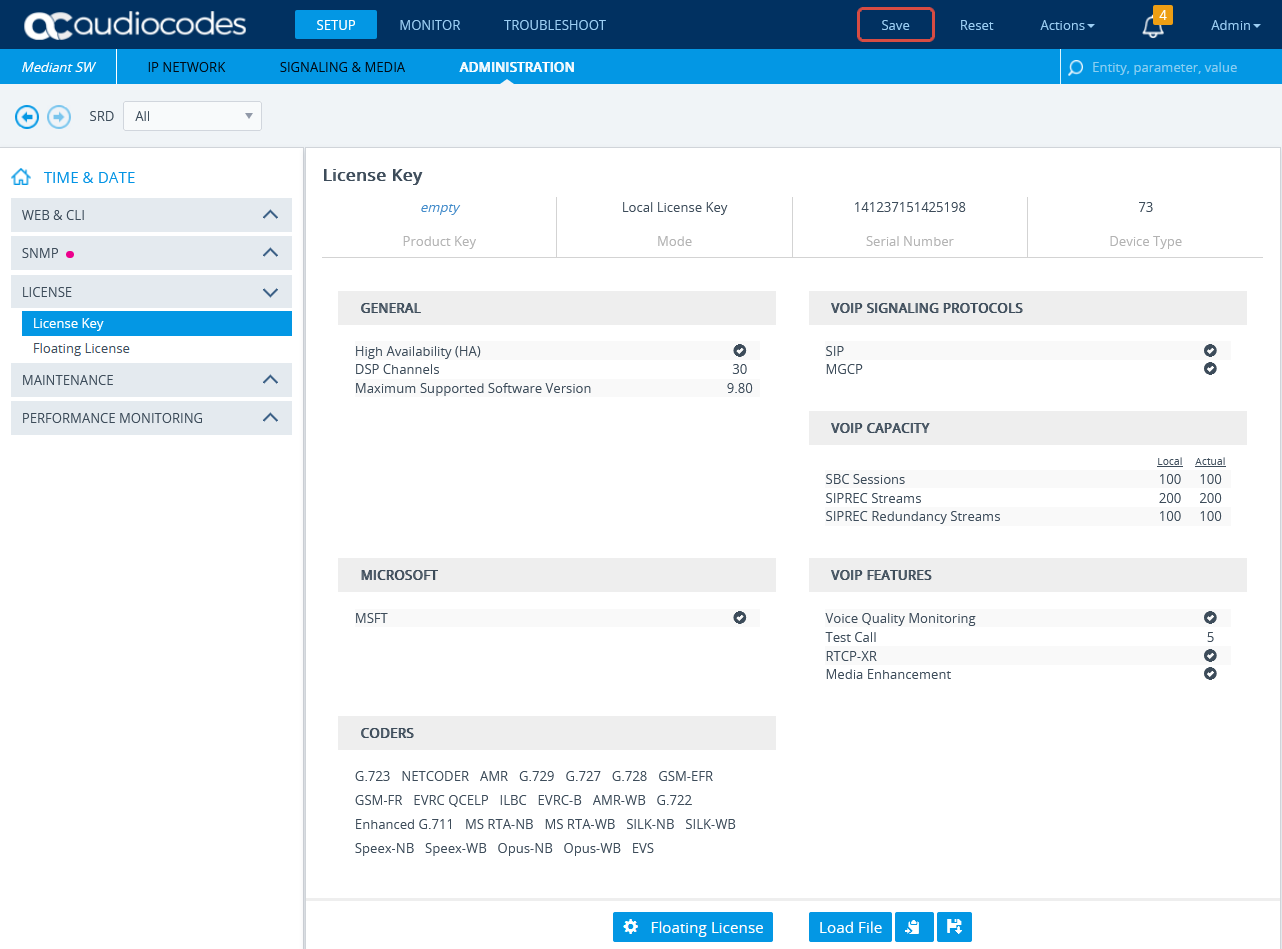Expand the SNMP section
1282x949 pixels.
pyautogui.click(x=151, y=253)
